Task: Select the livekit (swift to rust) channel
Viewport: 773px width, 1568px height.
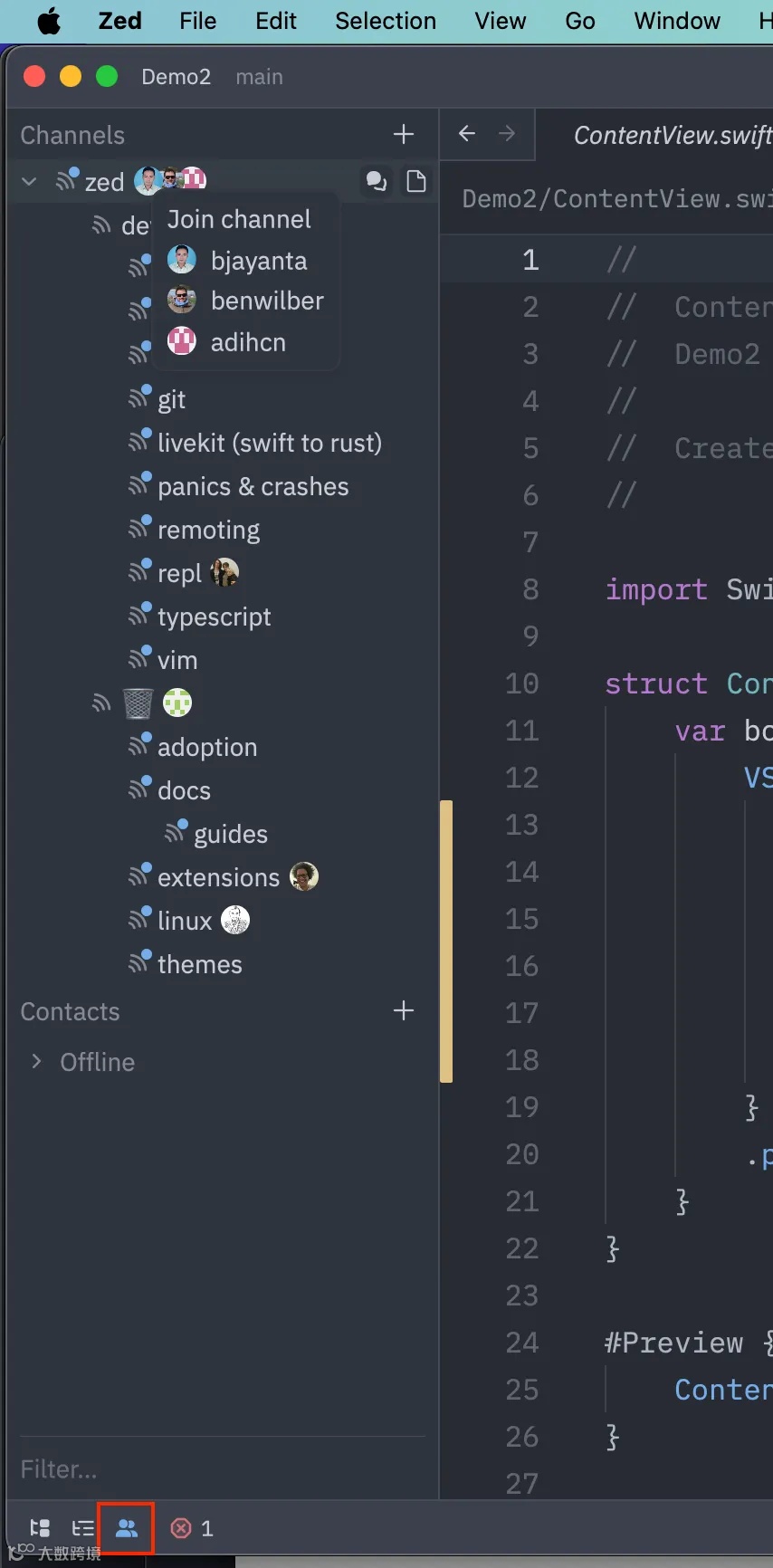Action: coord(270,443)
